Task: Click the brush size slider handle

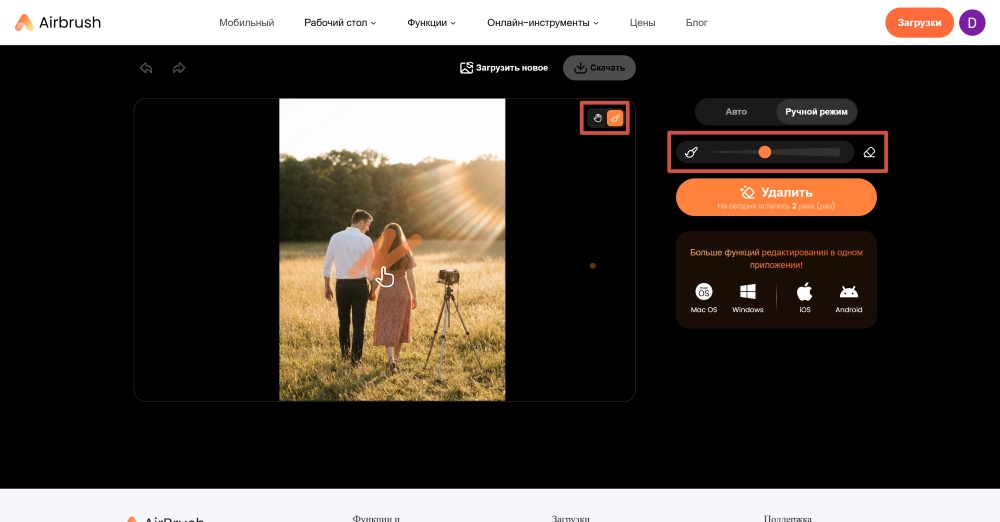Action: tap(765, 152)
